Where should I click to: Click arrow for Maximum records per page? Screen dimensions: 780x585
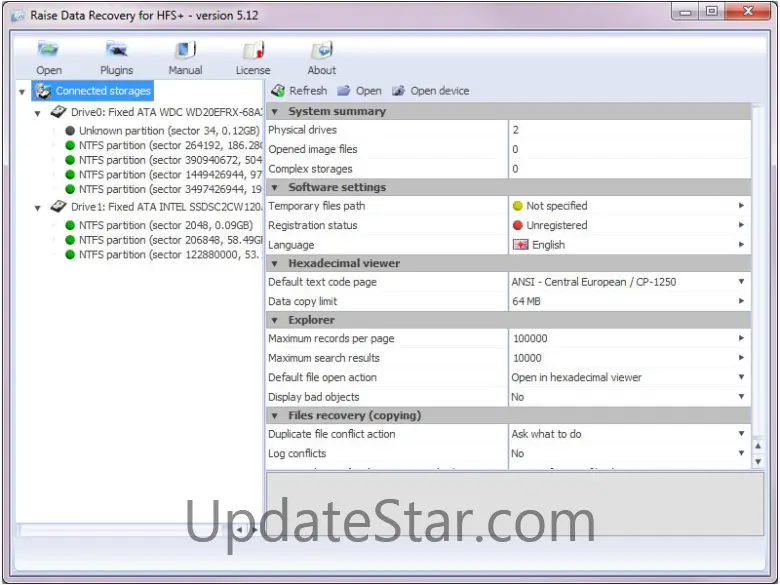(x=741, y=338)
